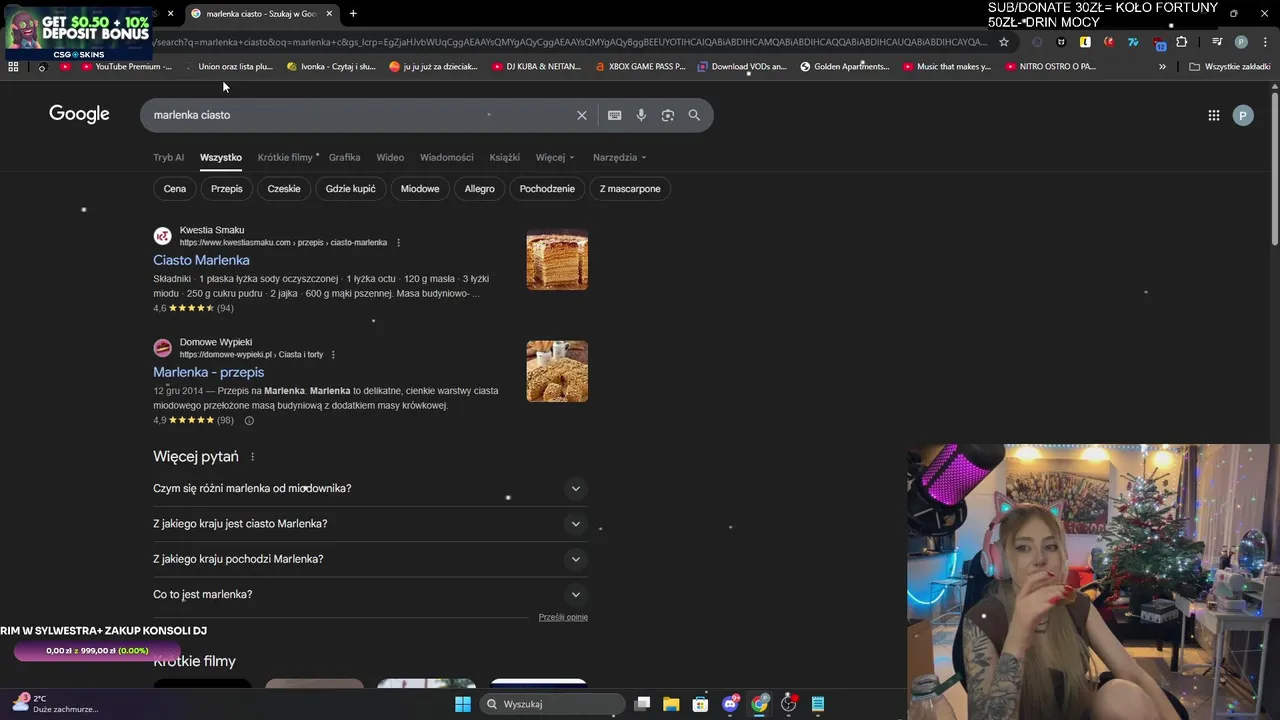The width and height of the screenshot is (1280, 720).
Task: Open the bookmarks bar apps grid icon
Action: pyautogui.click(x=13, y=67)
